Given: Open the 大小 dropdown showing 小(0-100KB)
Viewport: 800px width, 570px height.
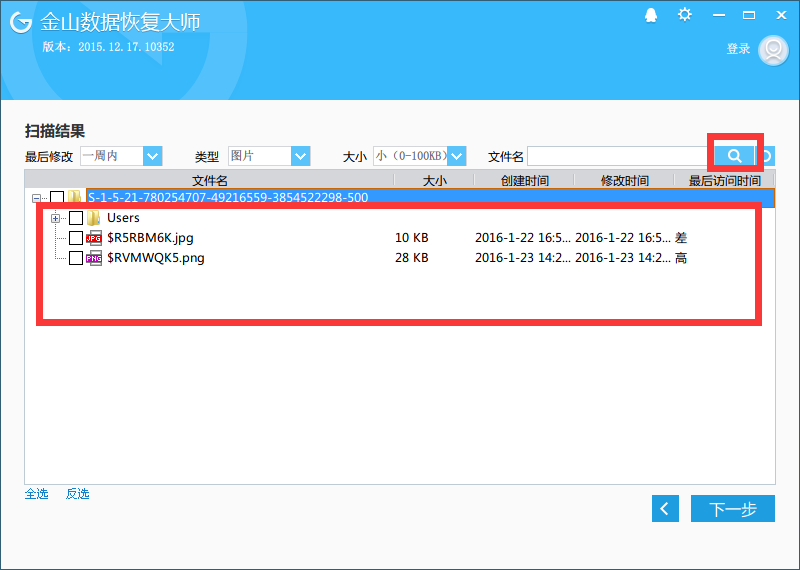Looking at the screenshot, I should [419, 156].
